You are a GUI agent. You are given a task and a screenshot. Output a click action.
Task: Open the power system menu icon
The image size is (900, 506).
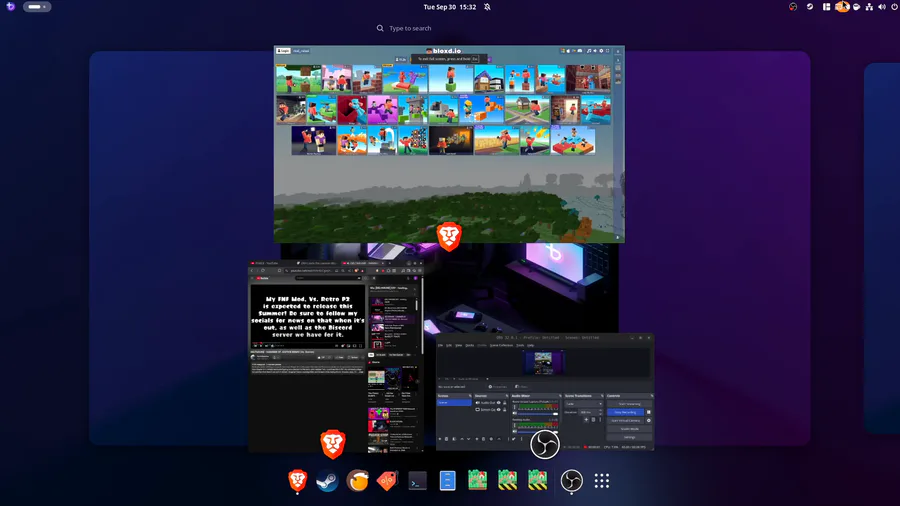(x=894, y=7)
